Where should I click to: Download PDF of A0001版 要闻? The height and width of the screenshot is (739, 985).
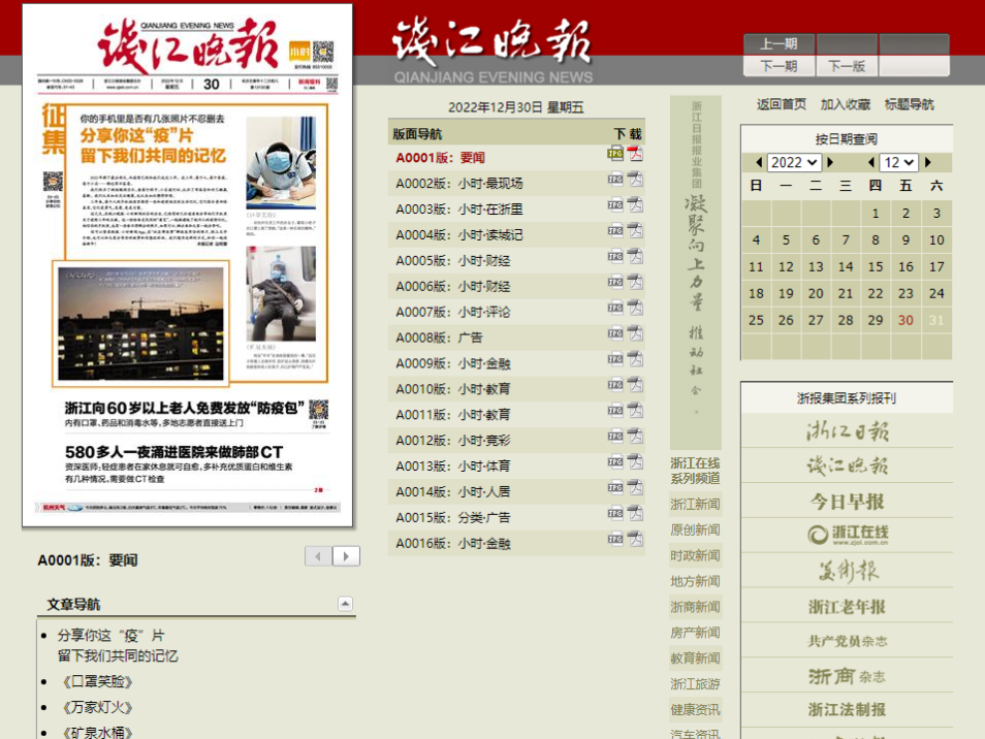pos(635,153)
